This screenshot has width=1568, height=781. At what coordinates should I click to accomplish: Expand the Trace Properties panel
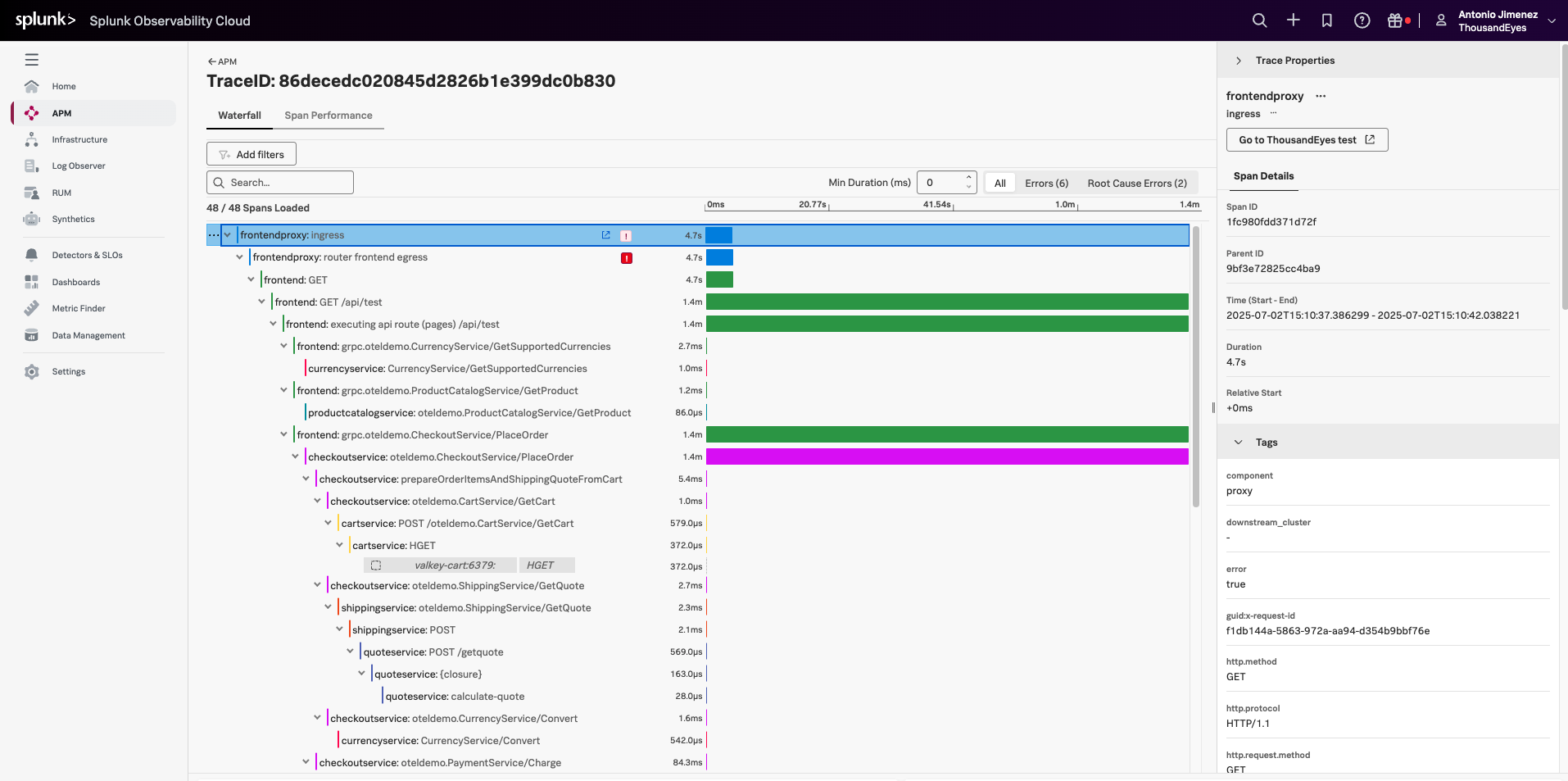[x=1239, y=61]
